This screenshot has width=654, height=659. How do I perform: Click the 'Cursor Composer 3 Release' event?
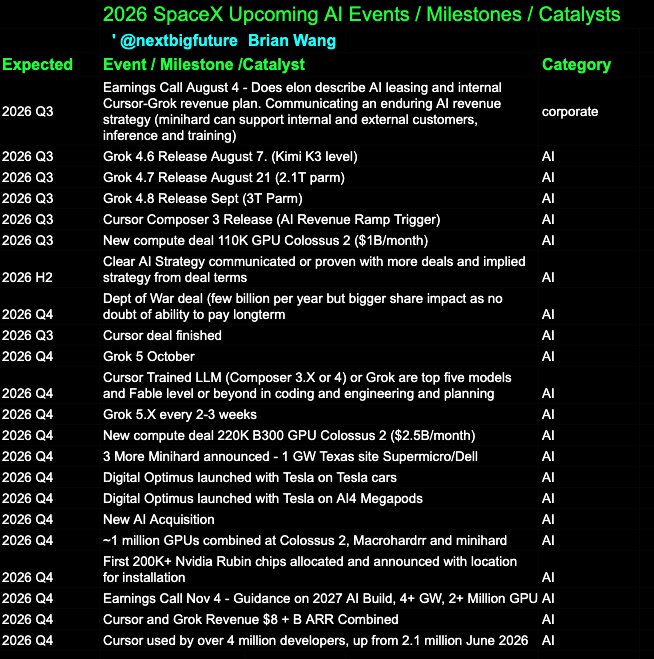(272, 219)
